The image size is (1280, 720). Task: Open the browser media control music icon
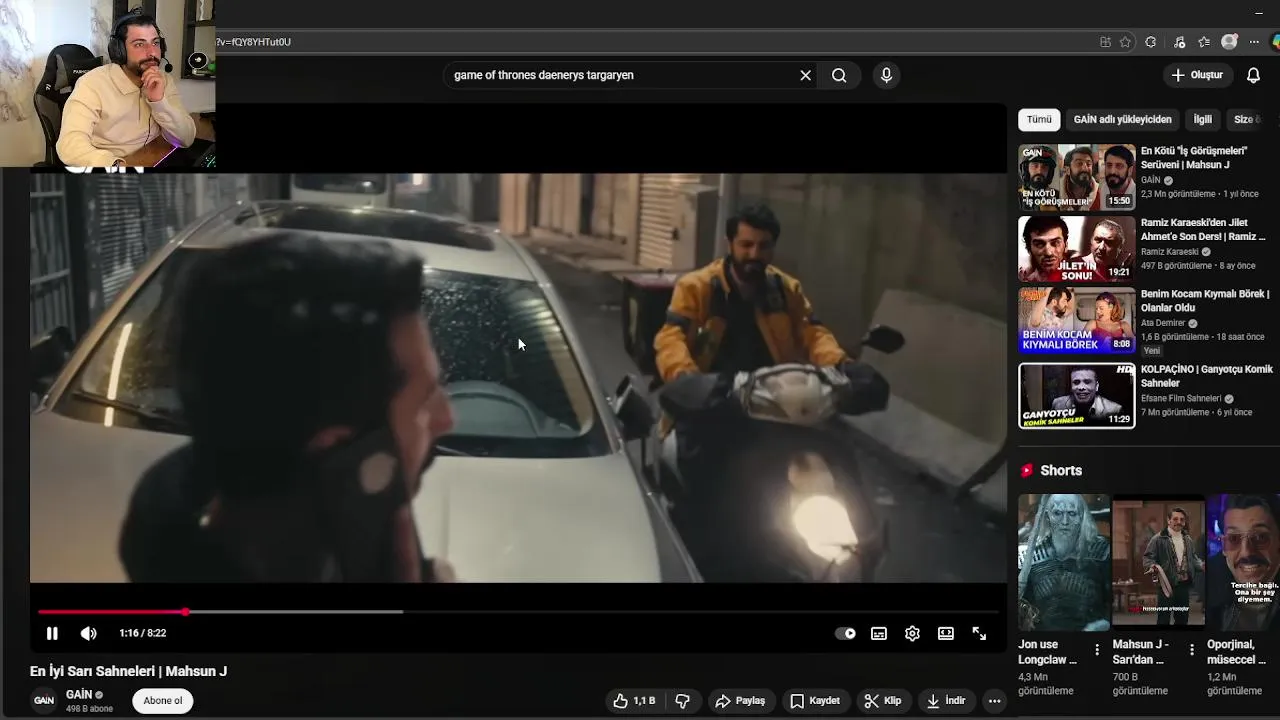click(x=1179, y=42)
